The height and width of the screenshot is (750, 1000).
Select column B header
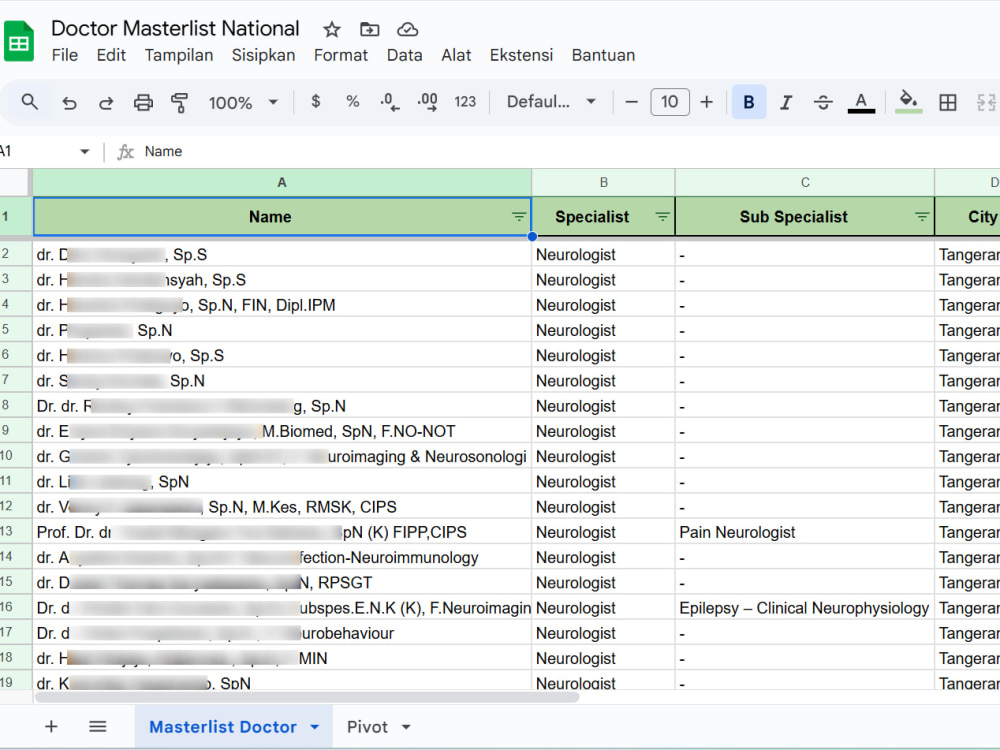[x=603, y=183]
